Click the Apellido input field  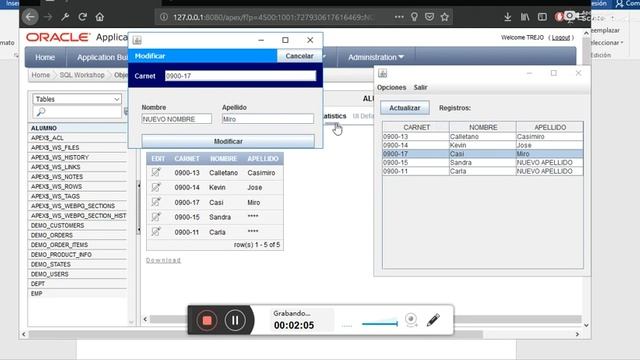(x=268, y=119)
